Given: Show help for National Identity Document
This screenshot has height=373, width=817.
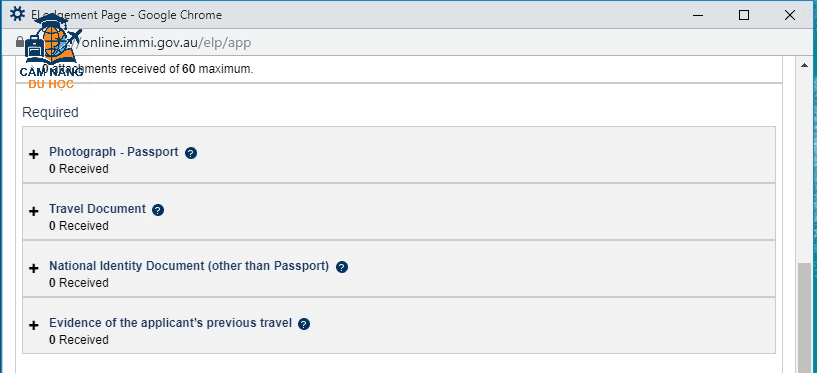Looking at the screenshot, I should [x=342, y=267].
